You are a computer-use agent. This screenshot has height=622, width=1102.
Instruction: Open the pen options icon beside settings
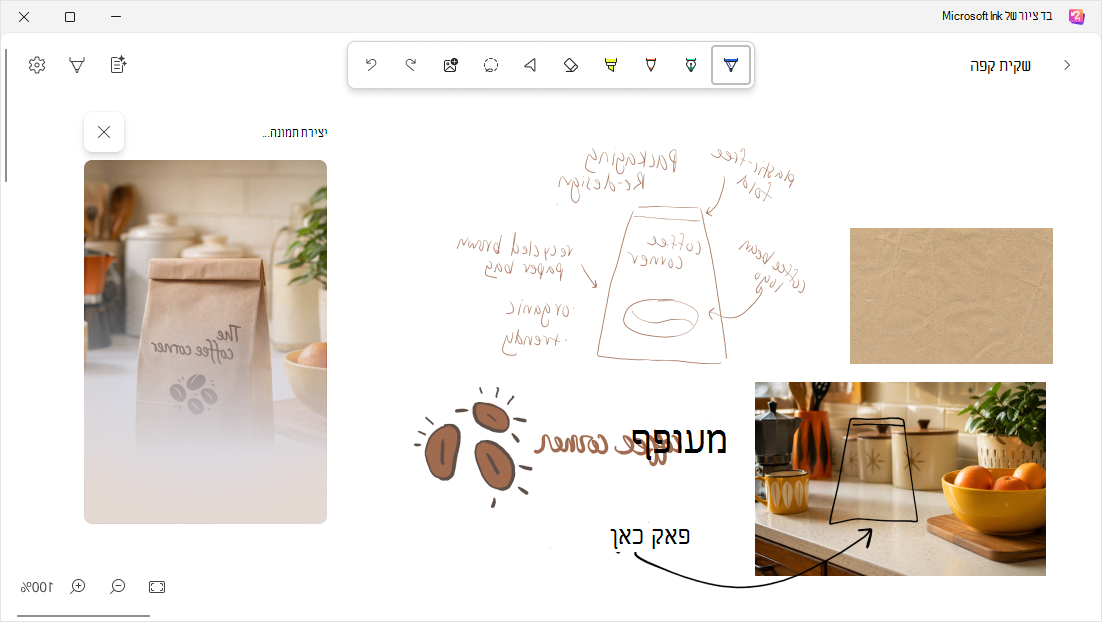[x=77, y=65]
